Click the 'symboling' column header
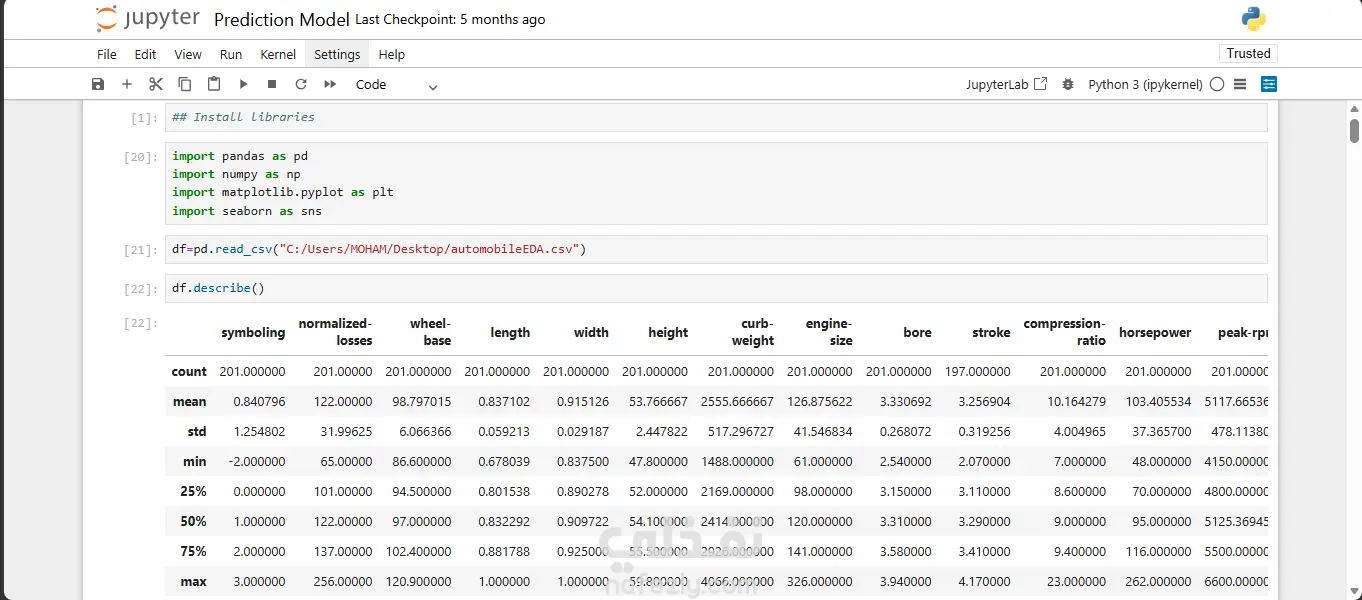Viewport: 1362px width, 600px height. coord(253,333)
